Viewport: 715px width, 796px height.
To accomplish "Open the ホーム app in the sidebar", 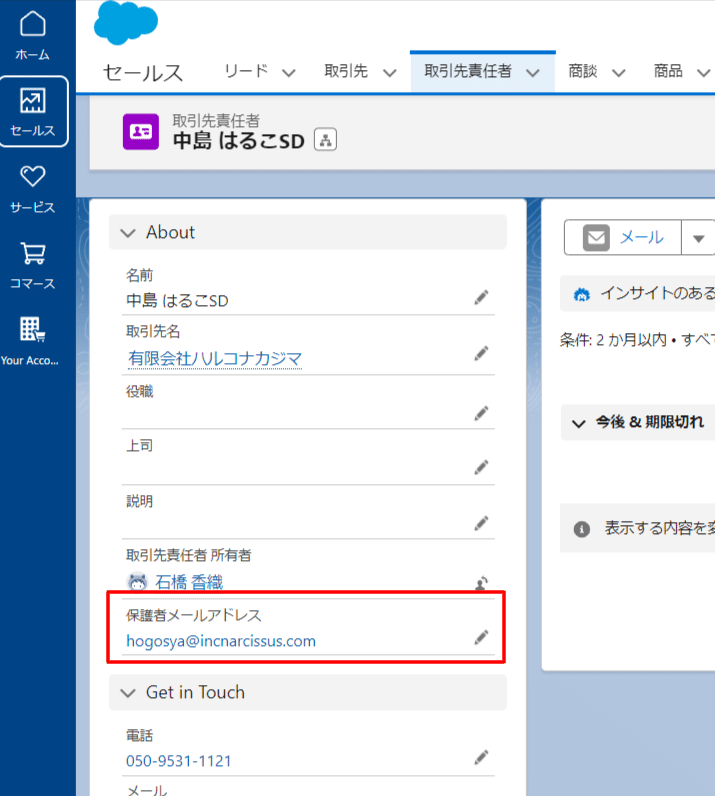I will (32, 36).
